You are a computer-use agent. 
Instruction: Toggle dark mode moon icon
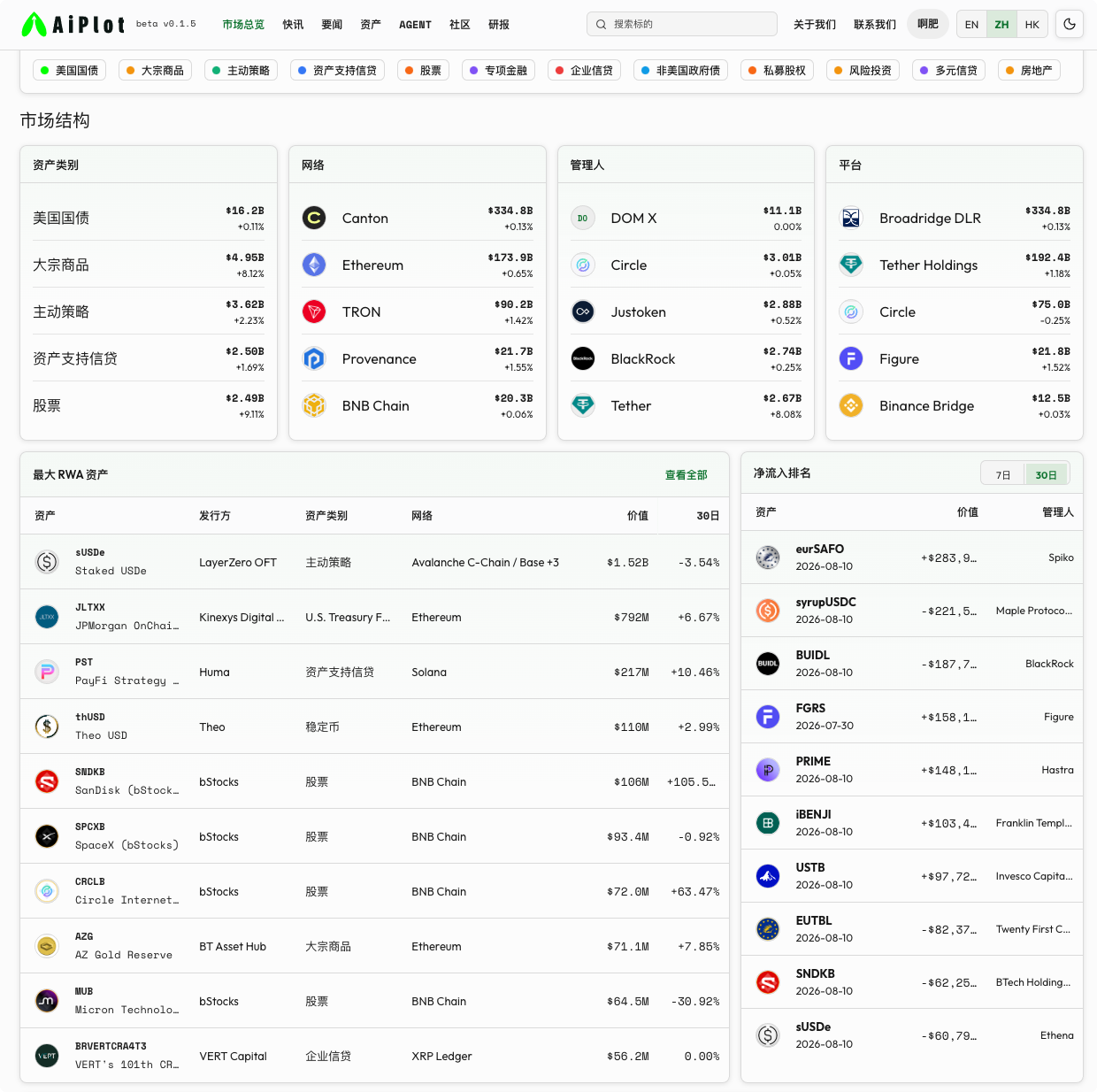pos(1070,24)
